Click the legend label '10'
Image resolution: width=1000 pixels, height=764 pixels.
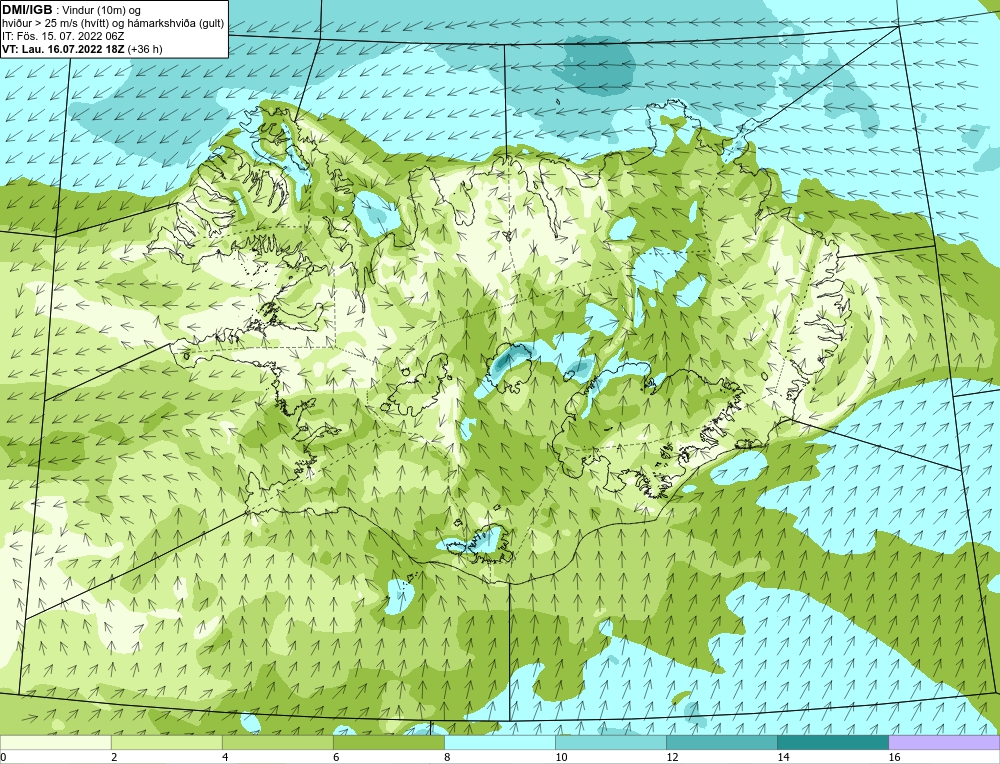561,757
